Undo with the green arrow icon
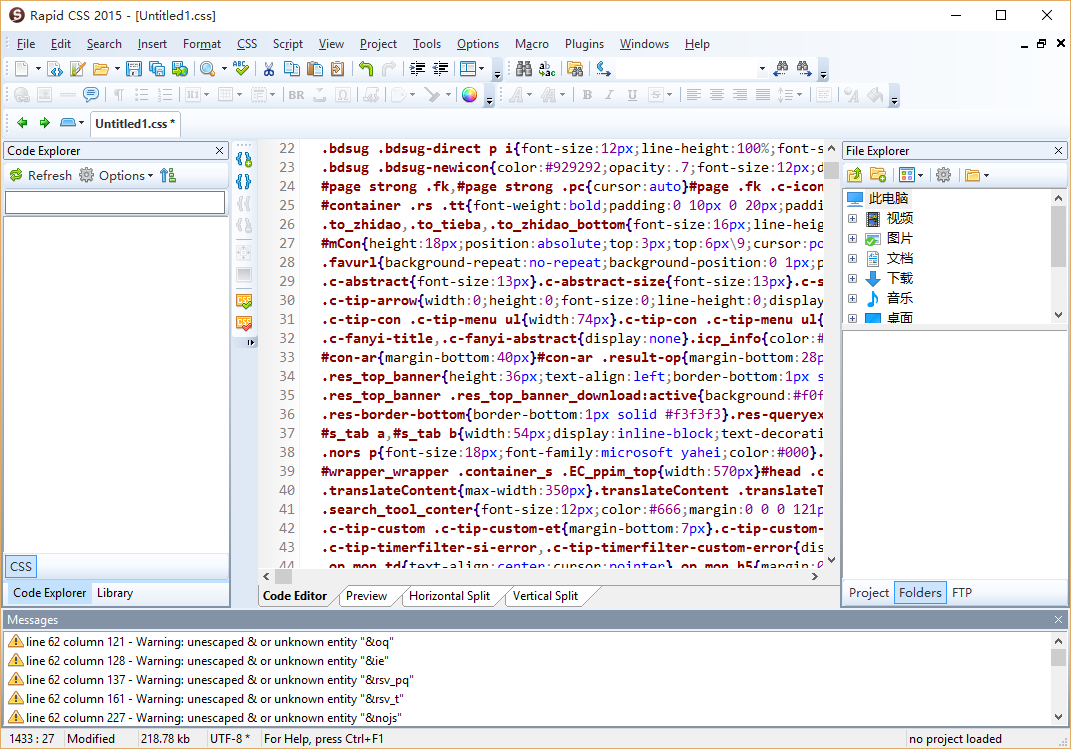Image resolution: width=1071 pixels, height=749 pixels. pos(366,68)
